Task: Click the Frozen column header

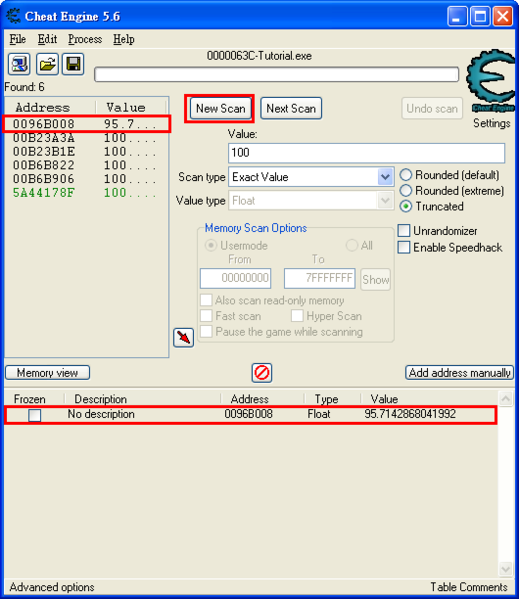Action: pos(29,399)
